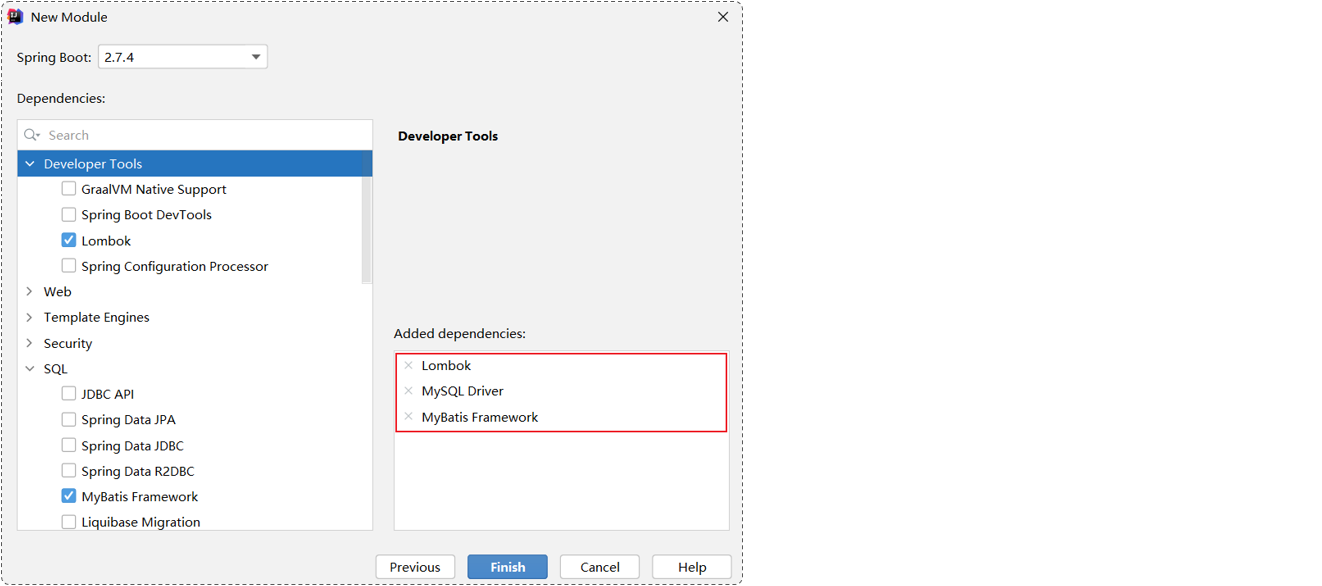Collapse the Developer Tools group
This screenshot has width=1322, height=586.
(x=30, y=164)
